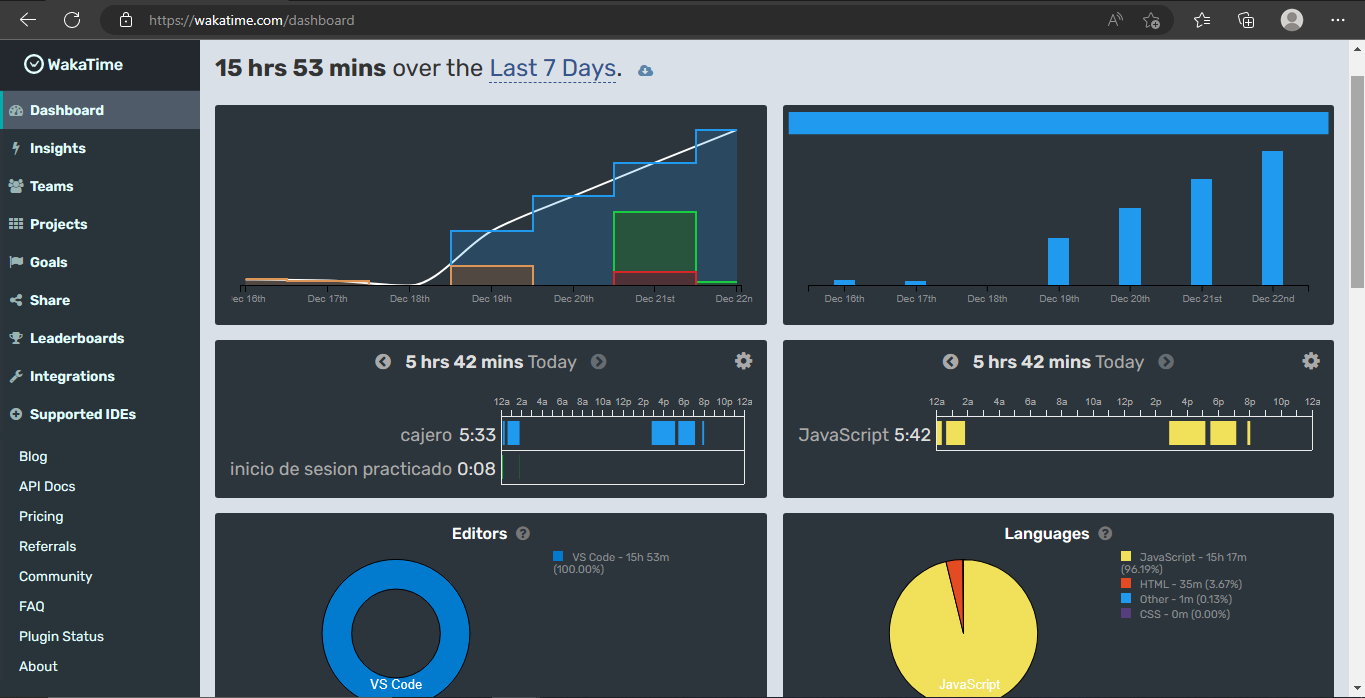Open the Last 7 Days link

coord(552,68)
